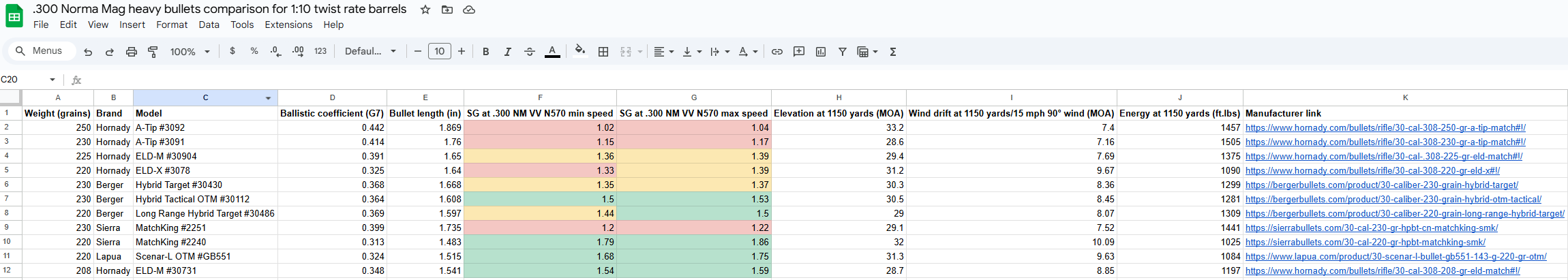This screenshot has height=280, width=1568.
Task: Open the Edit menu
Action: click(x=68, y=25)
